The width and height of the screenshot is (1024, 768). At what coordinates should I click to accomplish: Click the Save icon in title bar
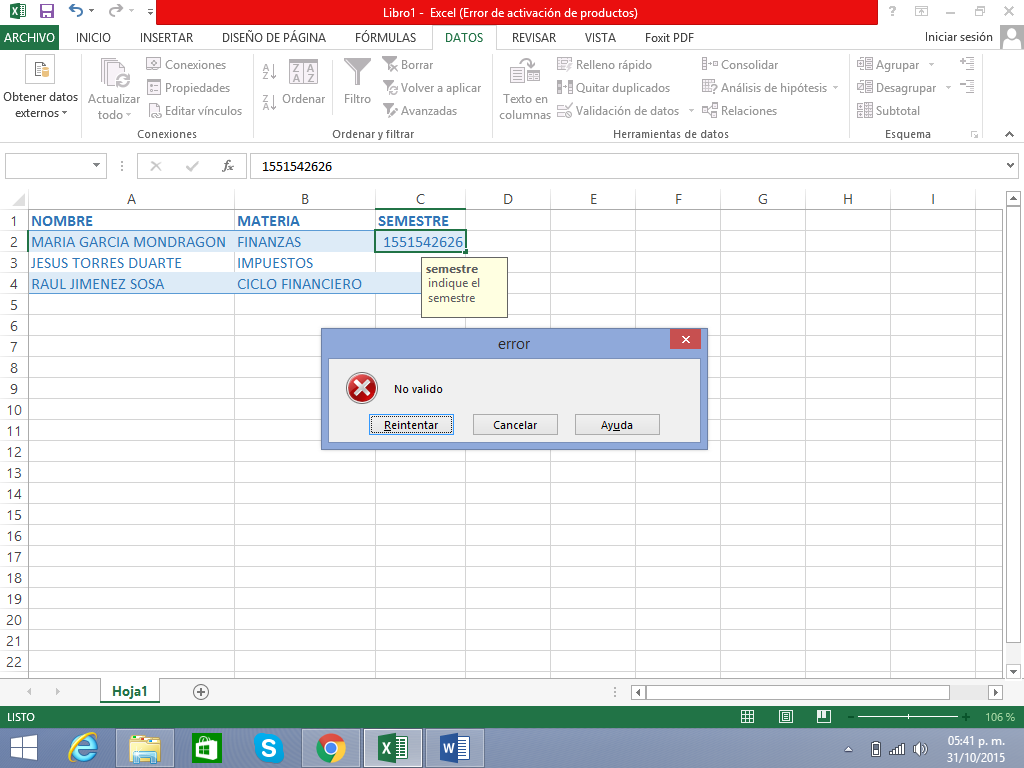point(47,12)
